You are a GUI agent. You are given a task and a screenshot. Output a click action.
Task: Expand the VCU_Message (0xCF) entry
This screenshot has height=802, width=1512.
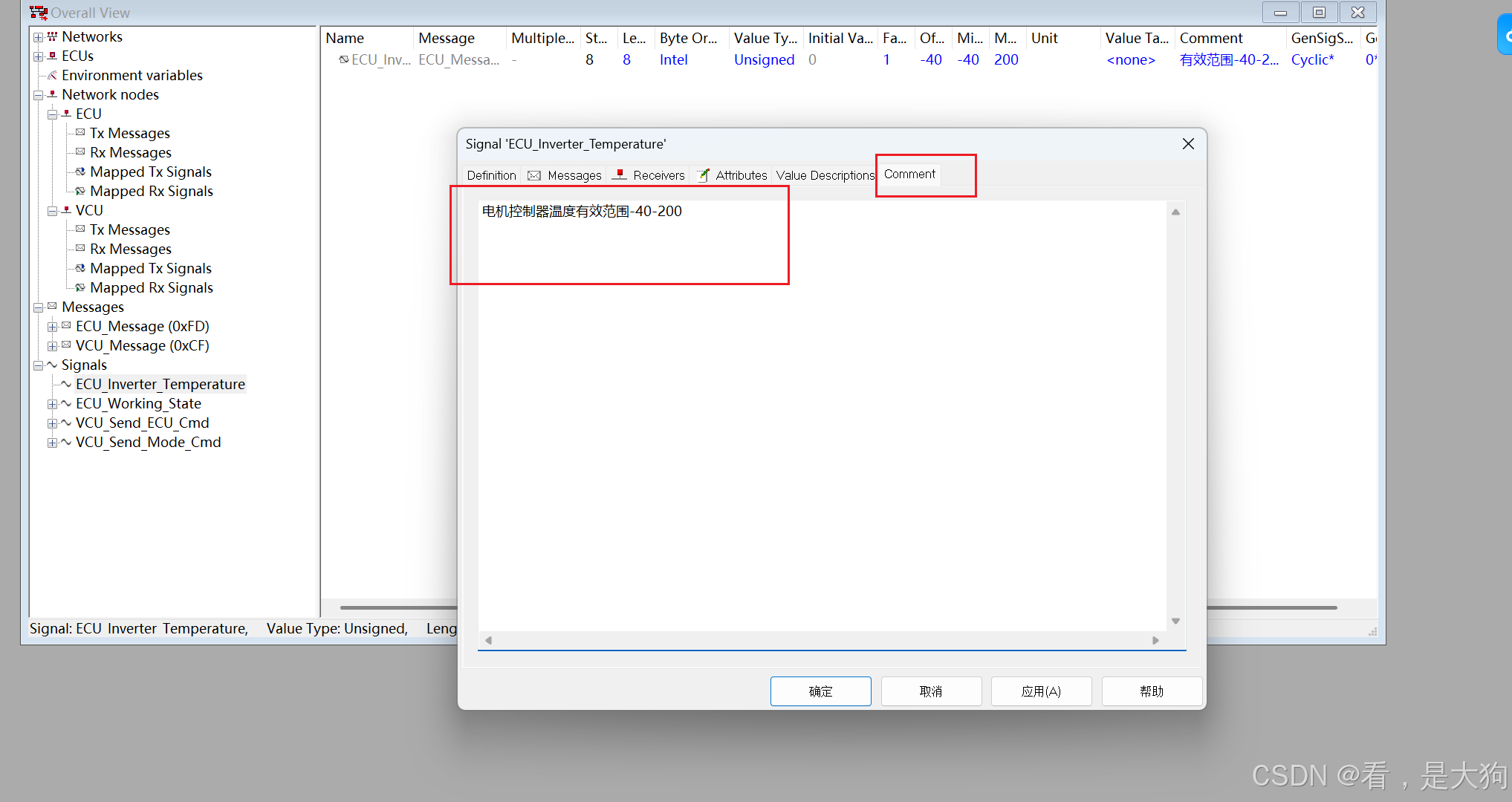(x=52, y=346)
